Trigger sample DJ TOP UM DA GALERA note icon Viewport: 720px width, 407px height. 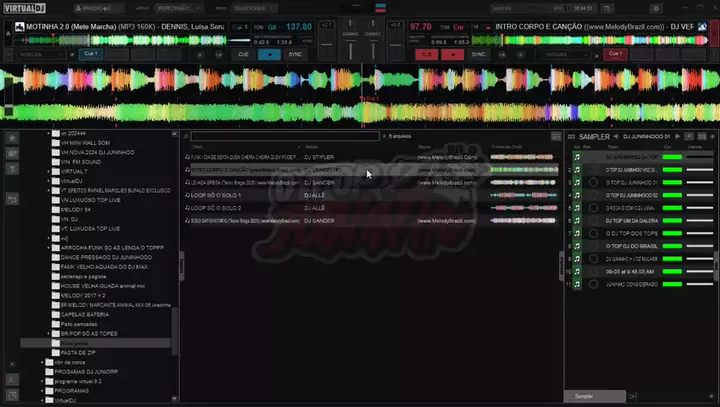click(x=577, y=221)
